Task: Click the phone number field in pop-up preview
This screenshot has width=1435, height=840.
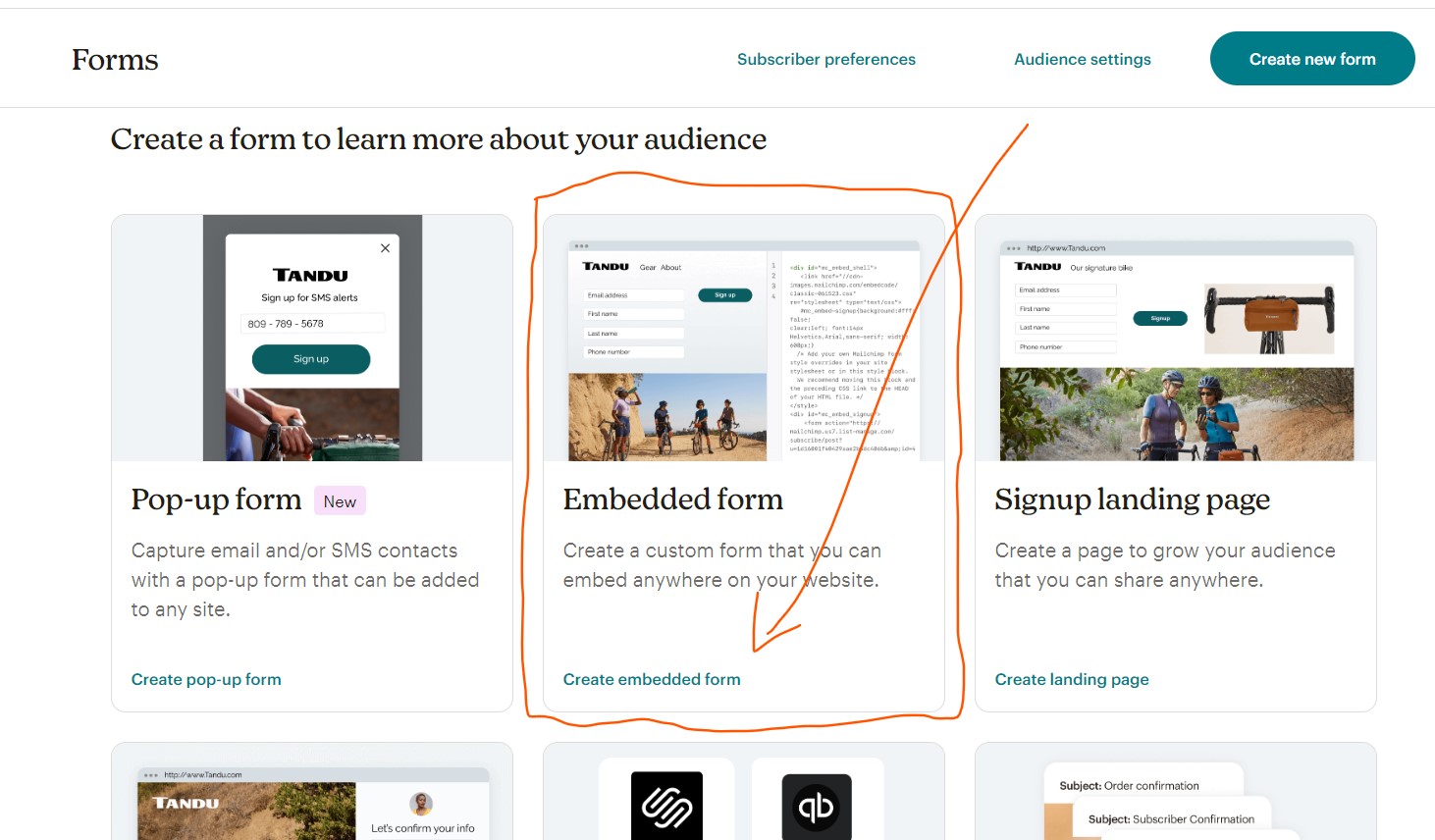Action: pyautogui.click(x=312, y=324)
